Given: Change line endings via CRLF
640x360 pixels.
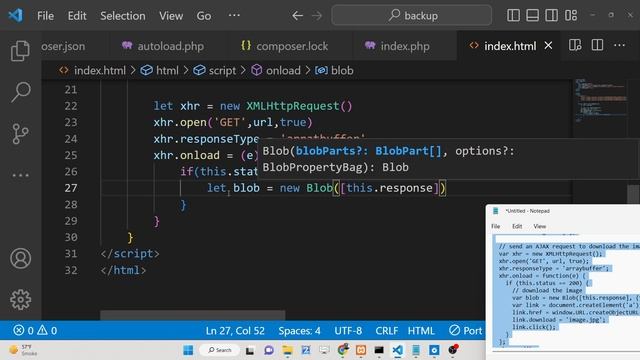Looking at the screenshot, I should click(x=387, y=331).
